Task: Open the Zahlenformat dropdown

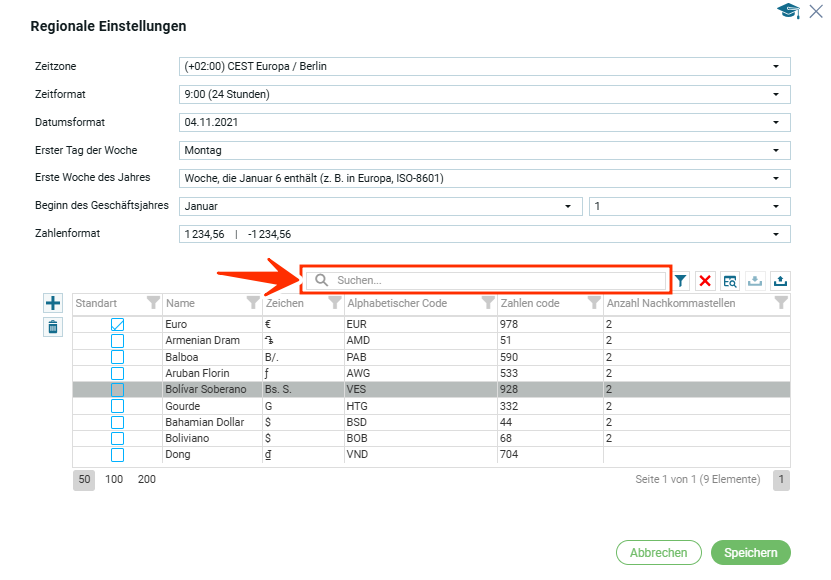Action: pyautogui.click(x=775, y=235)
